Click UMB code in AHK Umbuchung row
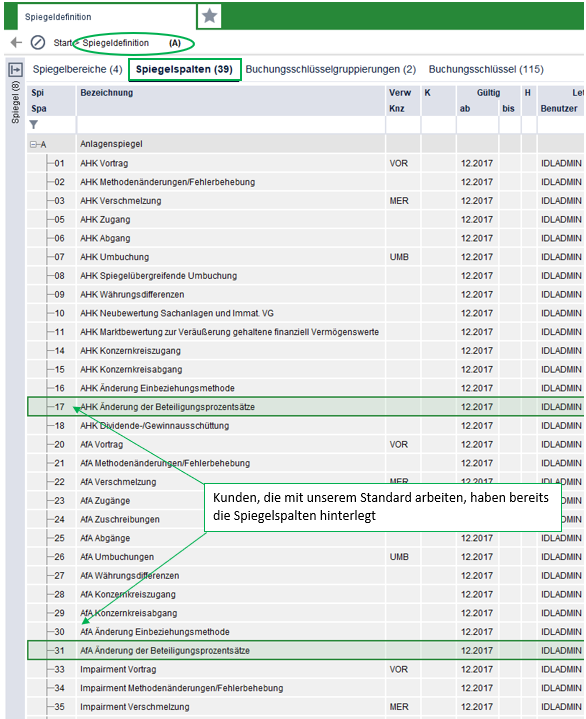Viewport: 586px width, 719px height. pos(399,257)
